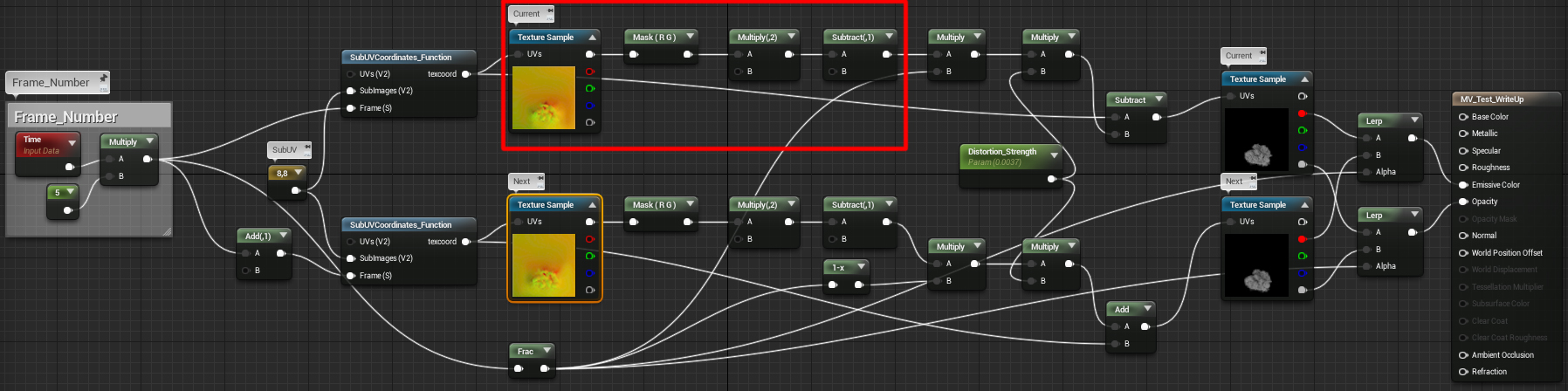Collapse the 8,8 node arrow
Viewport: 1568px width, 391px height.
click(x=299, y=172)
